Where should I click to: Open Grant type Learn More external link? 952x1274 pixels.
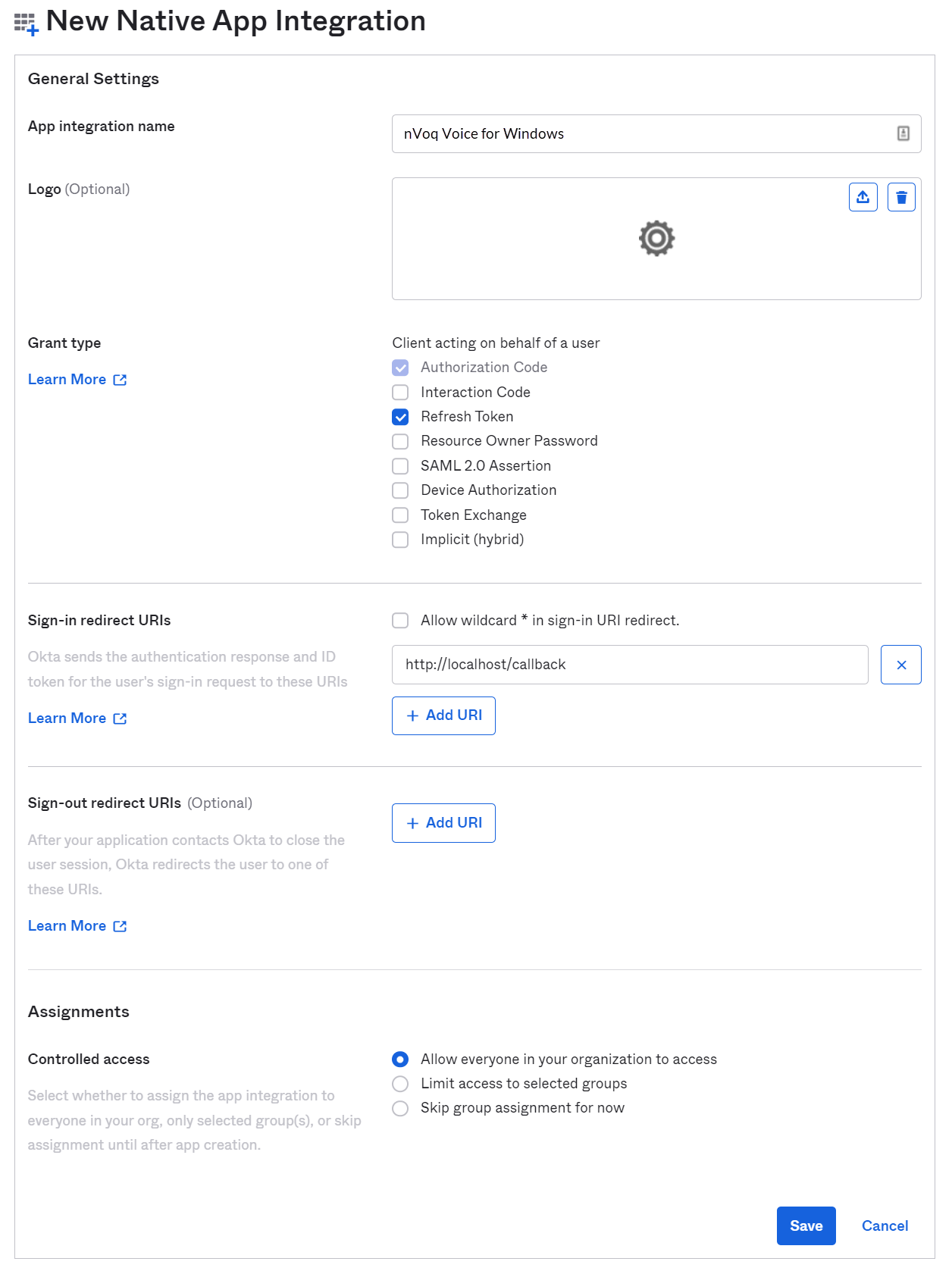[67, 379]
